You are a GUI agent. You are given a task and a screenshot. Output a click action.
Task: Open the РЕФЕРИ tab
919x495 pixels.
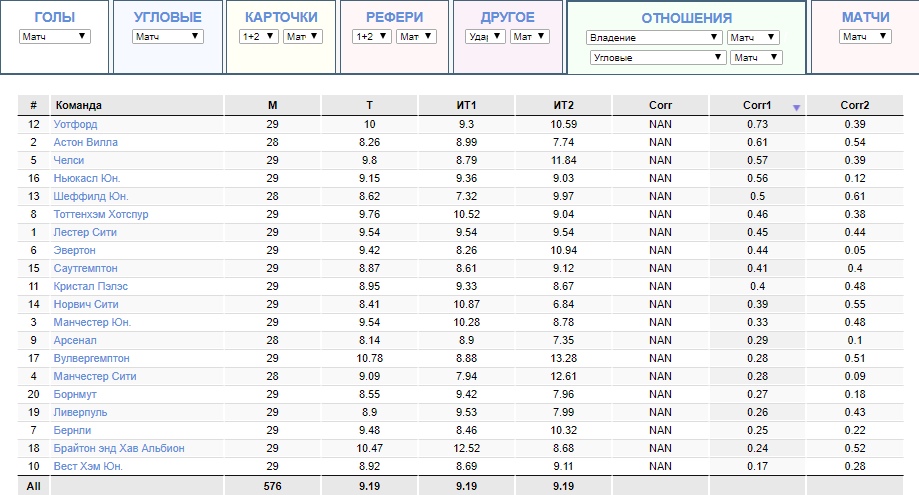tap(394, 18)
